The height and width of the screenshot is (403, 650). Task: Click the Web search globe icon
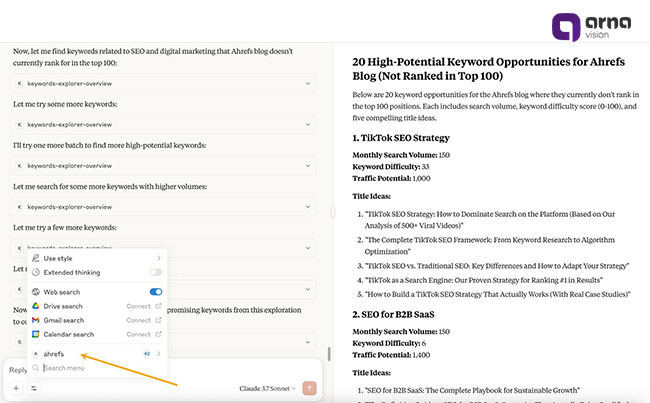(36, 291)
